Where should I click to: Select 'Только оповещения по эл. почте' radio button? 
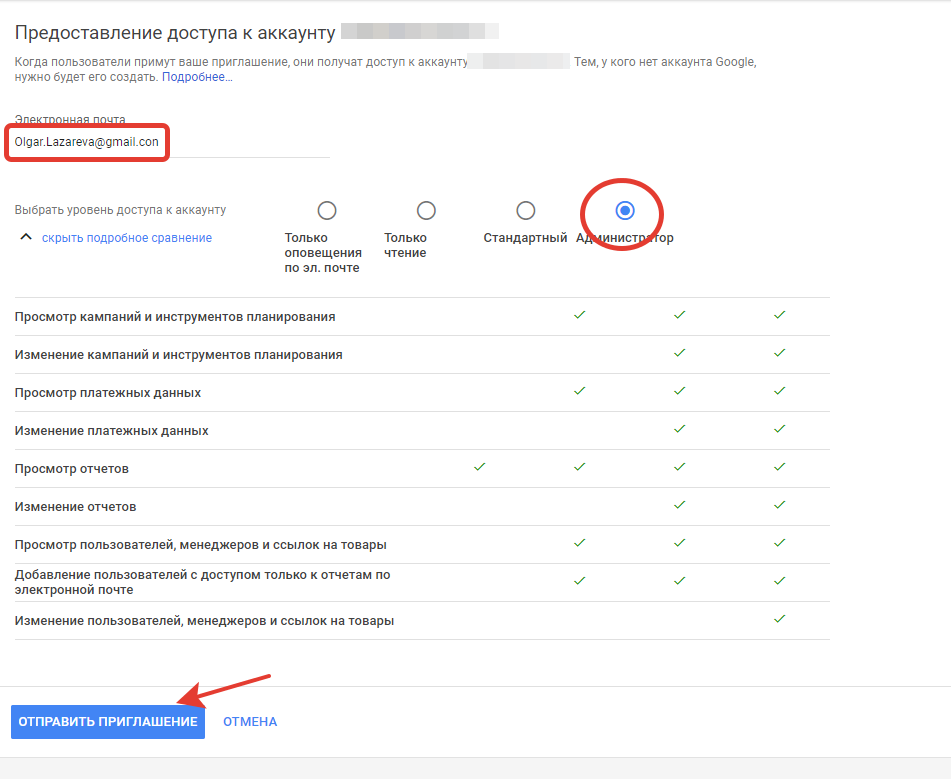coord(326,210)
